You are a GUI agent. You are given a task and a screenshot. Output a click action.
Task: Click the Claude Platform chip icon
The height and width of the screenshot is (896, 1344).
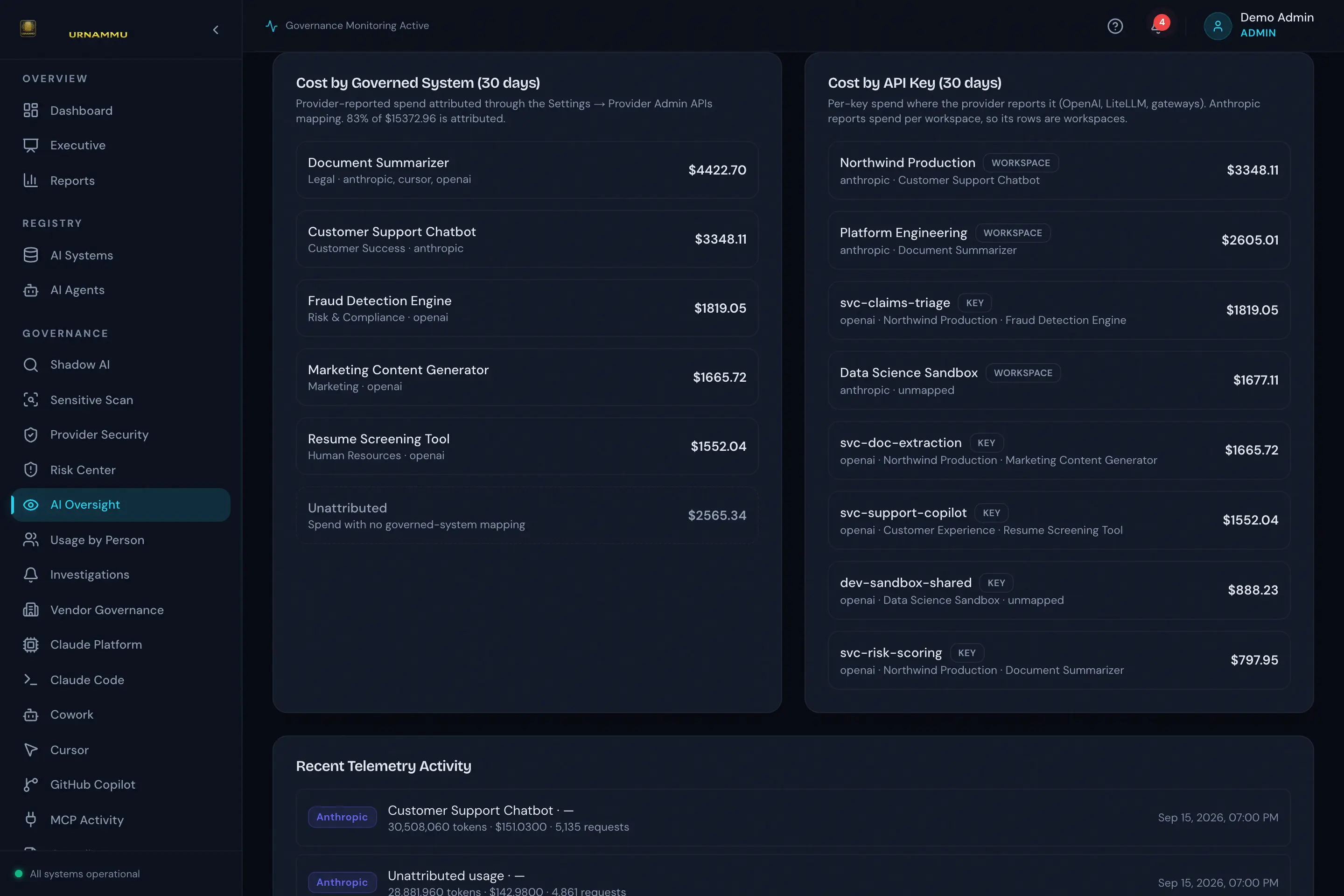[31, 644]
